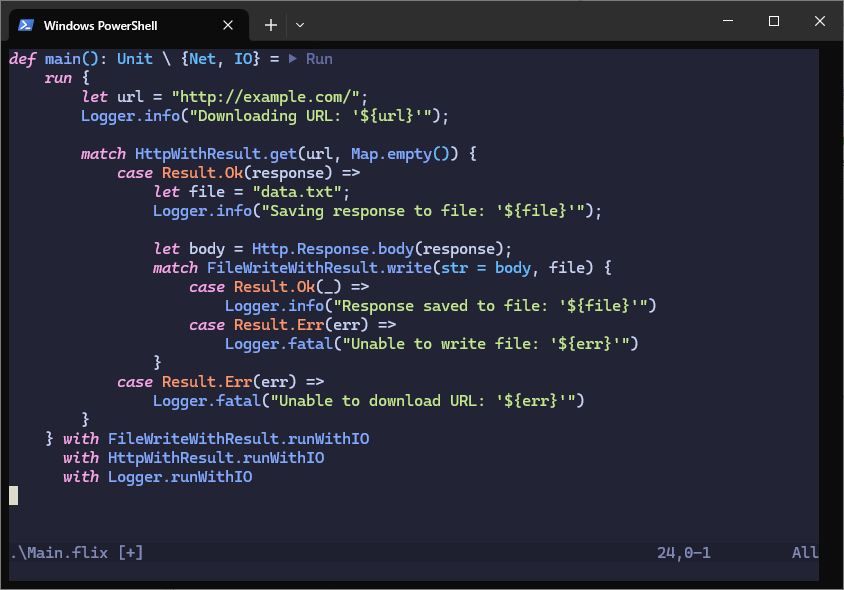Click 'Logger.fatal' on the write file line
Screen dimensions: 844x590
[279, 343]
